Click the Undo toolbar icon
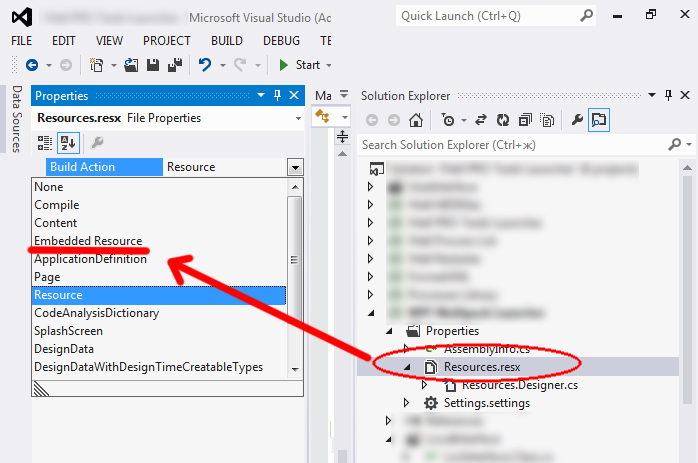 (205, 65)
